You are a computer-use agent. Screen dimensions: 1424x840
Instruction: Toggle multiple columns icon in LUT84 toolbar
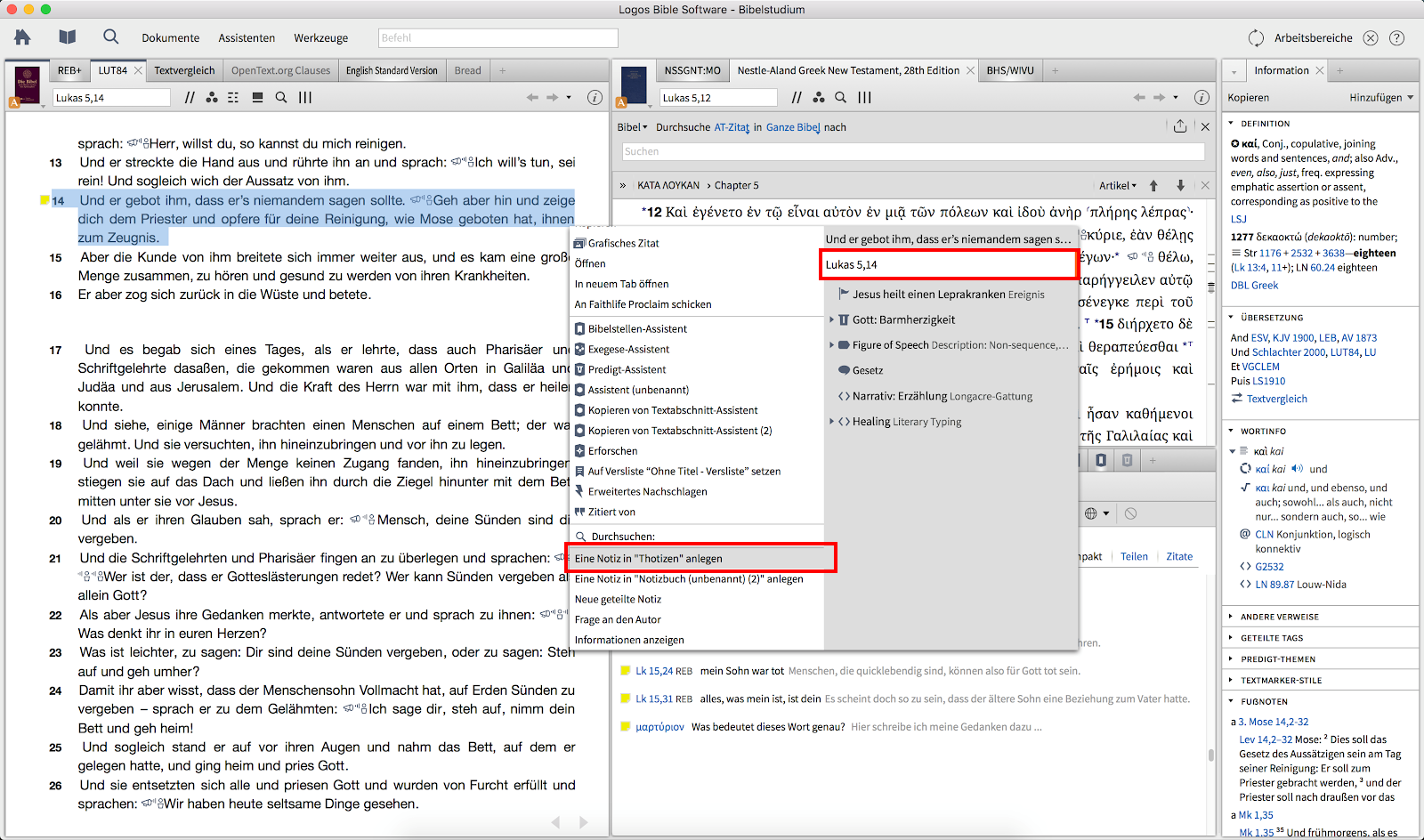[305, 97]
